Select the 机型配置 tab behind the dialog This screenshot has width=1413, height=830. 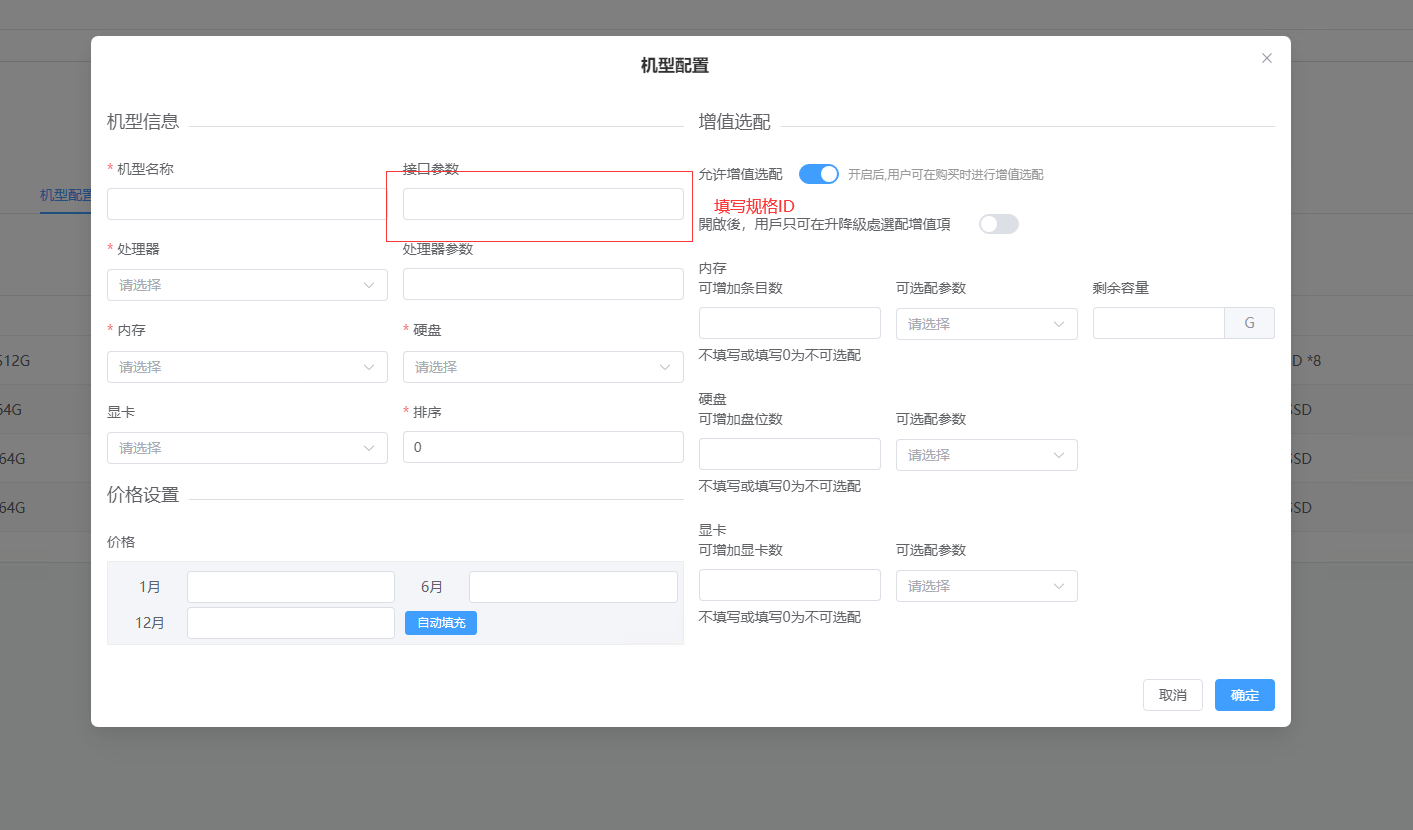65,195
